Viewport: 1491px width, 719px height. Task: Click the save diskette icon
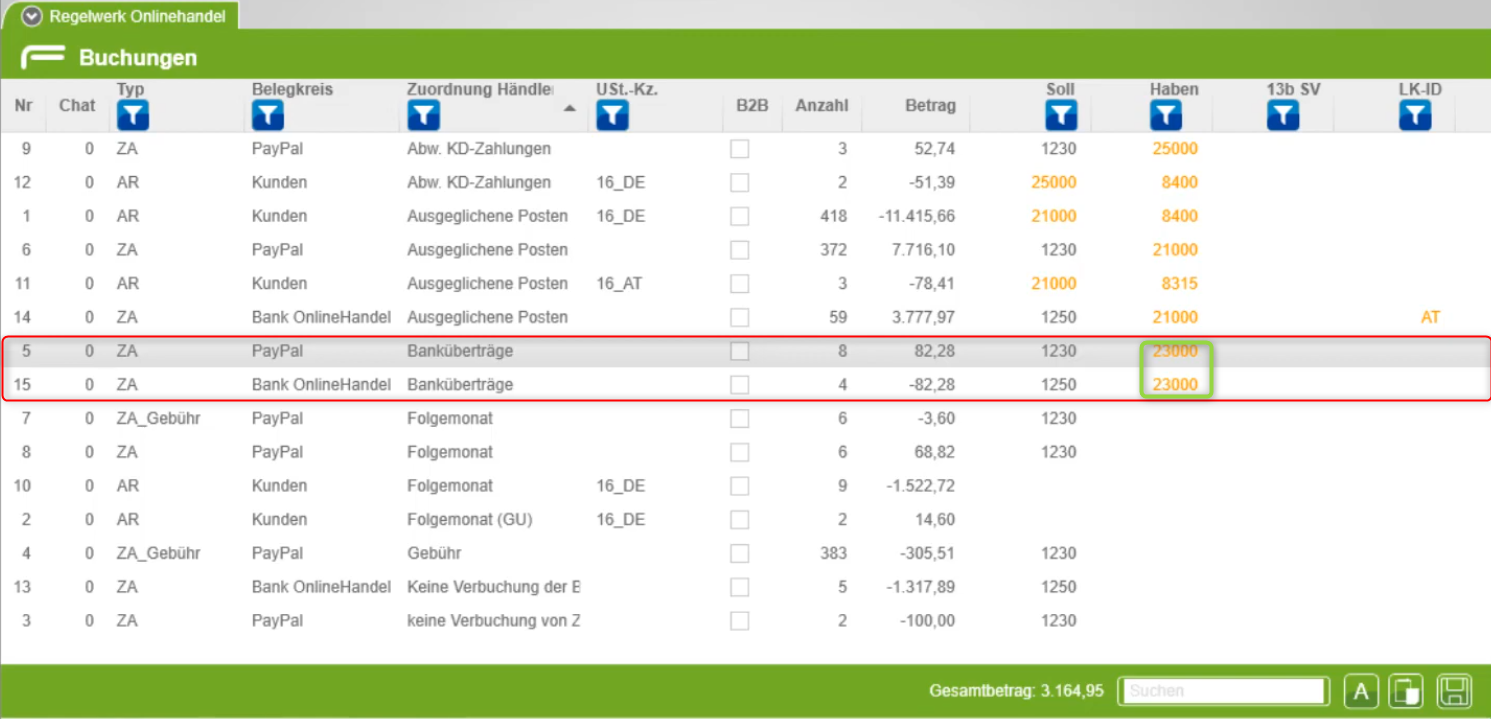[x=1454, y=691]
